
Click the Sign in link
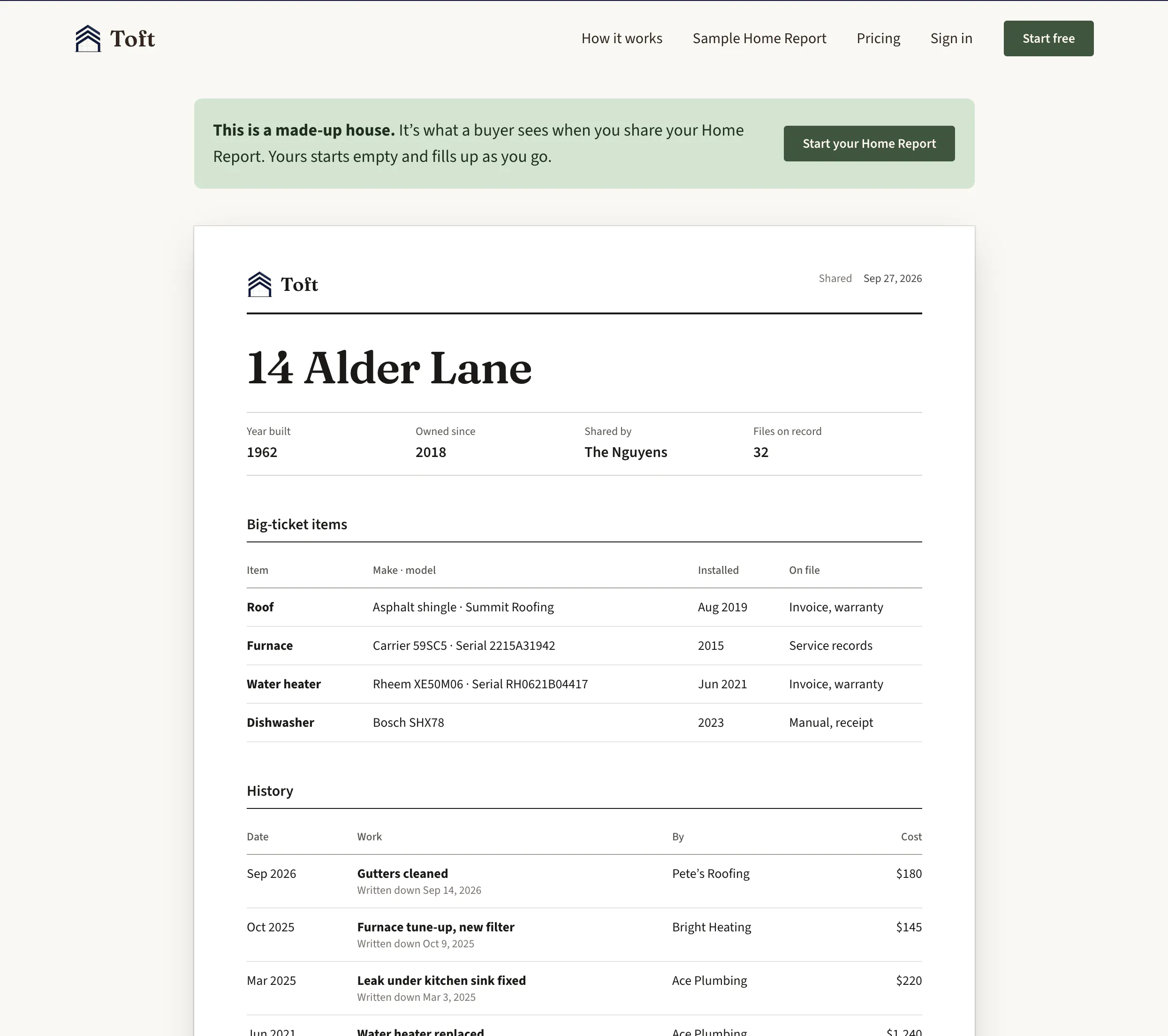tap(951, 38)
